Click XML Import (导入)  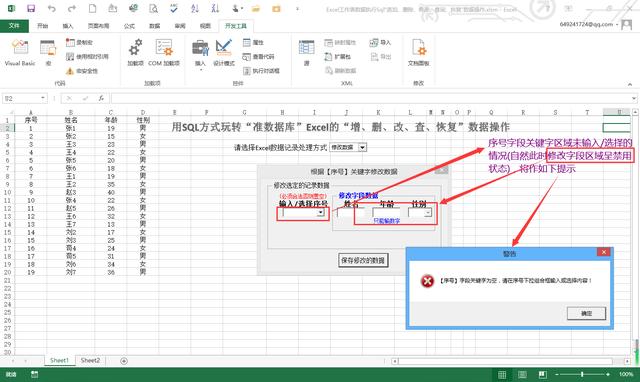tap(380, 42)
